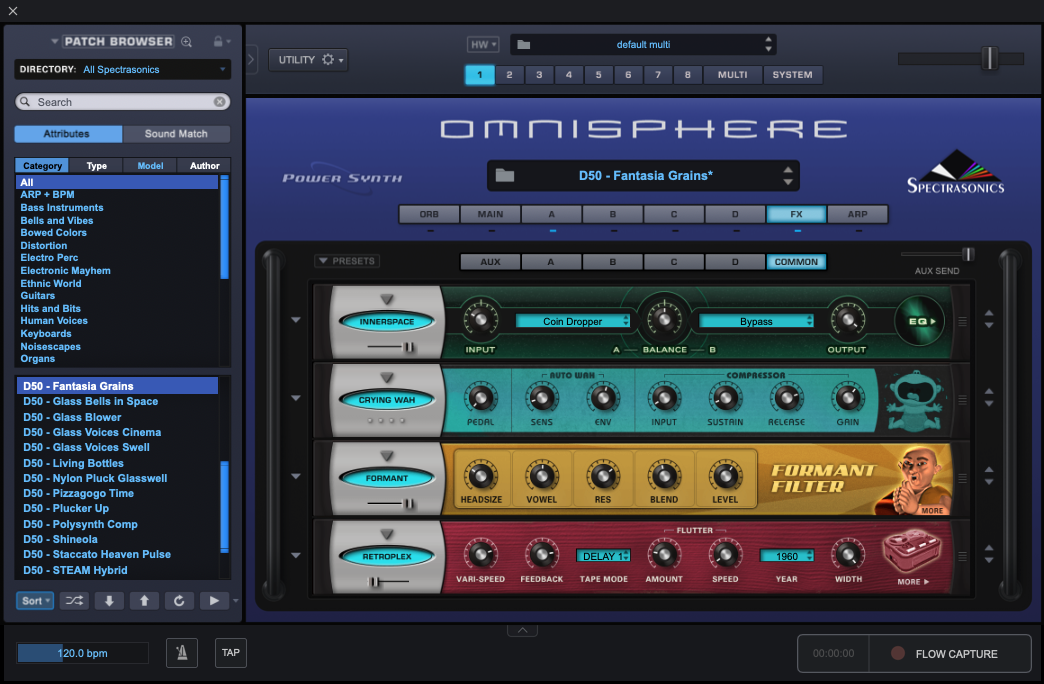1044x684 pixels.
Task: Toggle the INNERSPACE effect power button
Action: click(387, 321)
